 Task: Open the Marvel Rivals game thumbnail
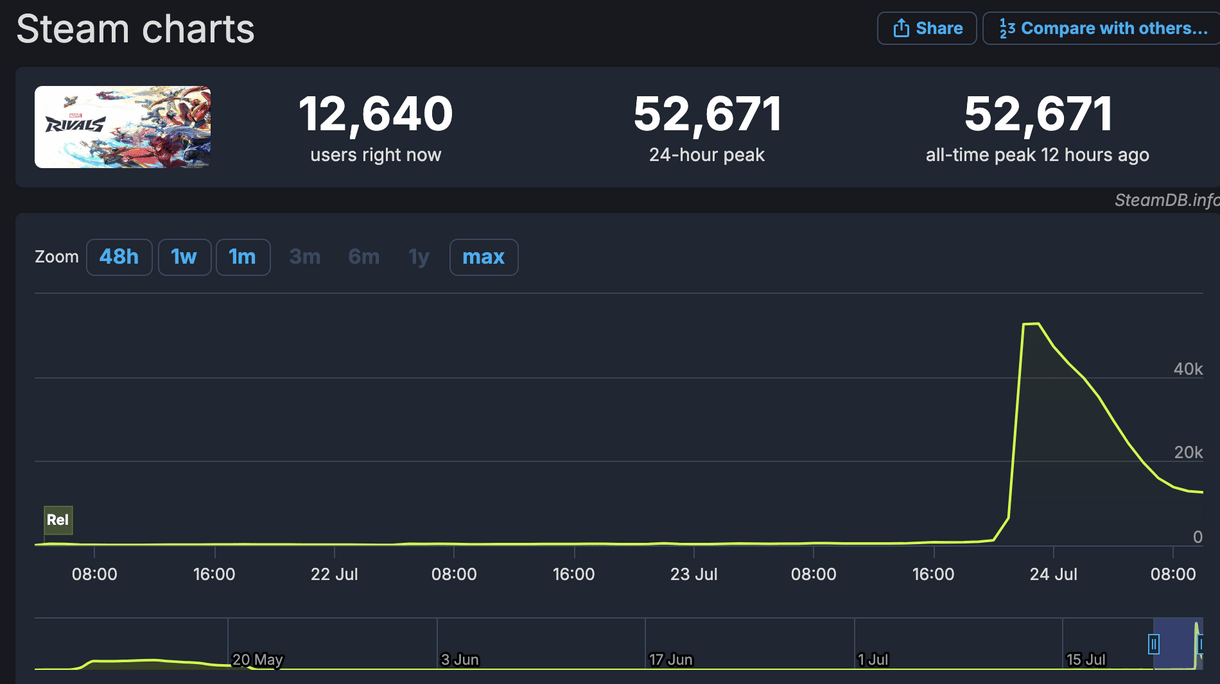tap(123, 127)
